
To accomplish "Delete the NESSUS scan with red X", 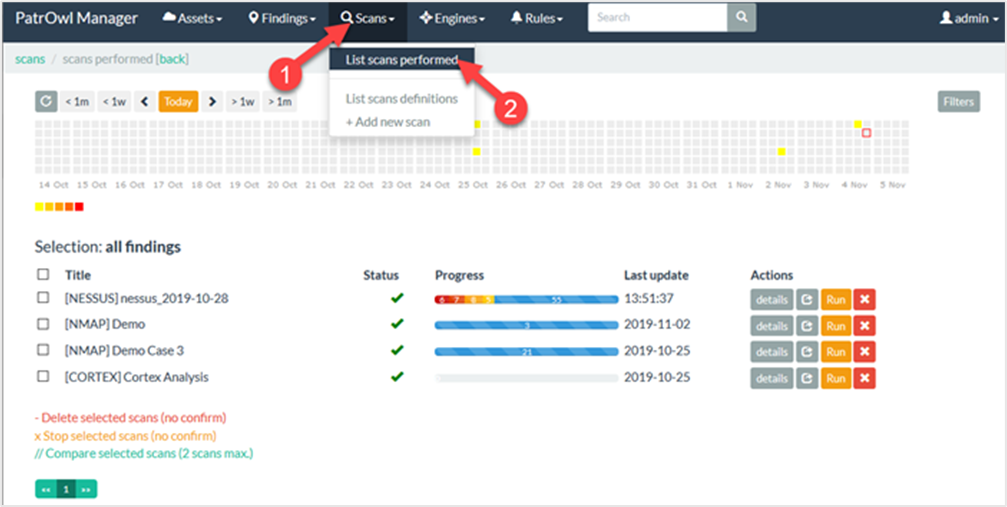I will tap(864, 298).
